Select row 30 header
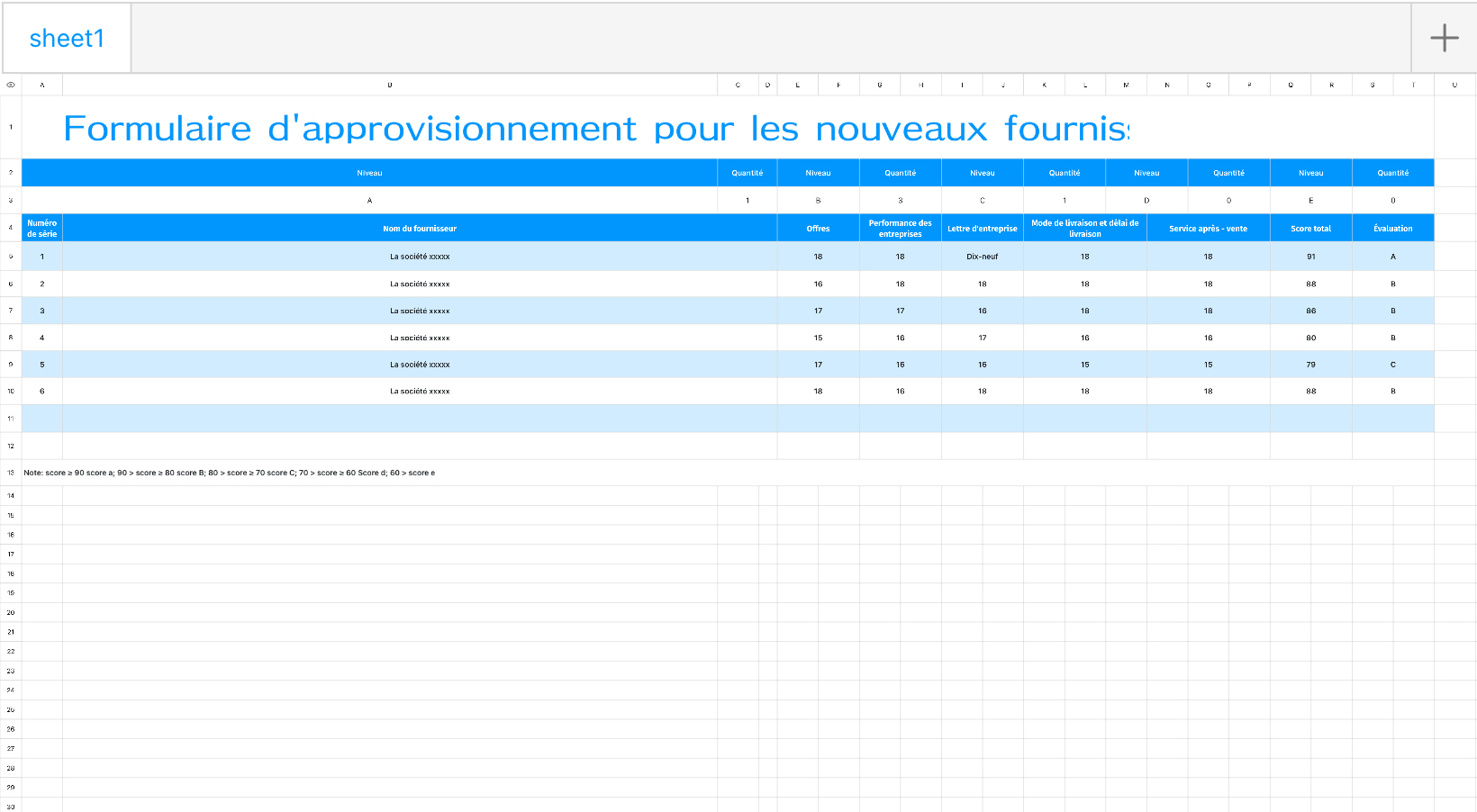Screen dimensions: 1477x812 pyautogui.click(x=11, y=806)
